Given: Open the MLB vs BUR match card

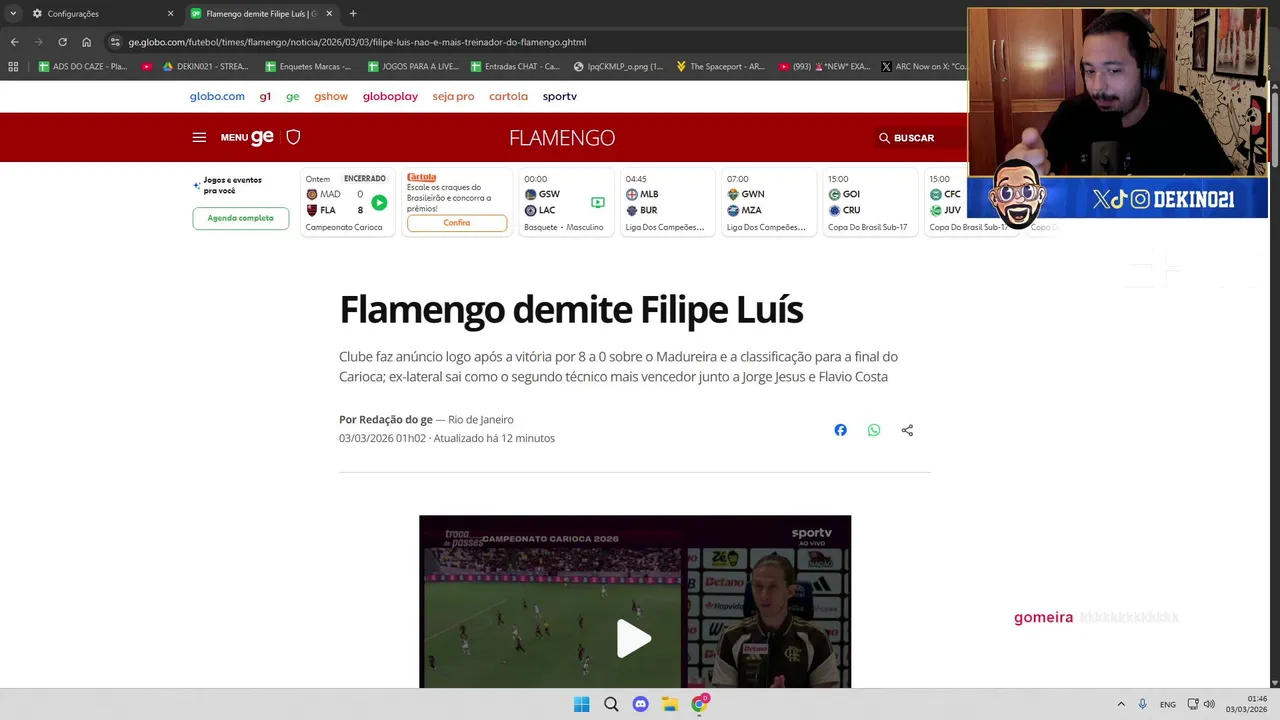Looking at the screenshot, I should point(667,202).
